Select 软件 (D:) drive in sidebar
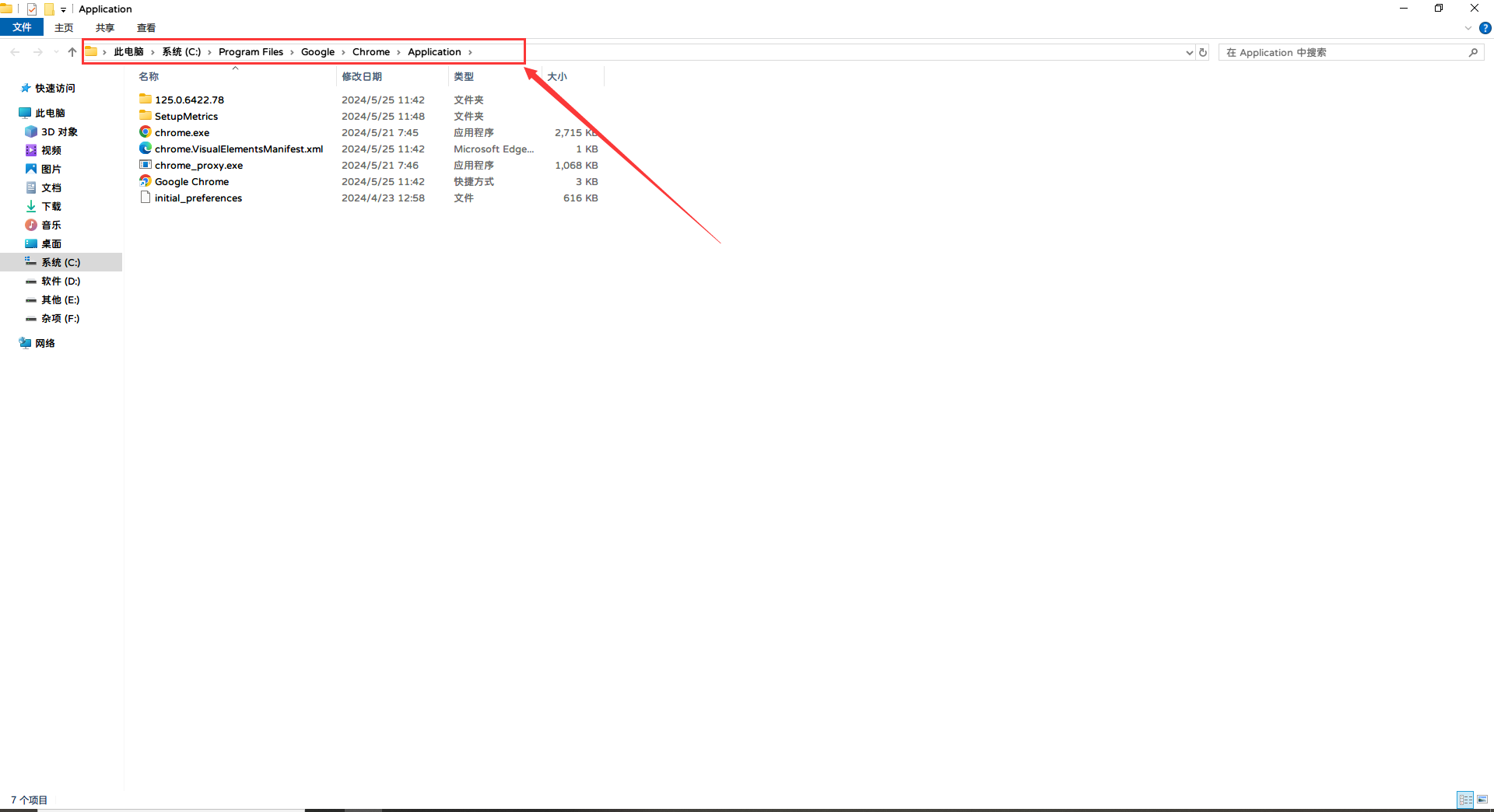Viewport: 1494px width, 812px height. pyautogui.click(x=61, y=281)
